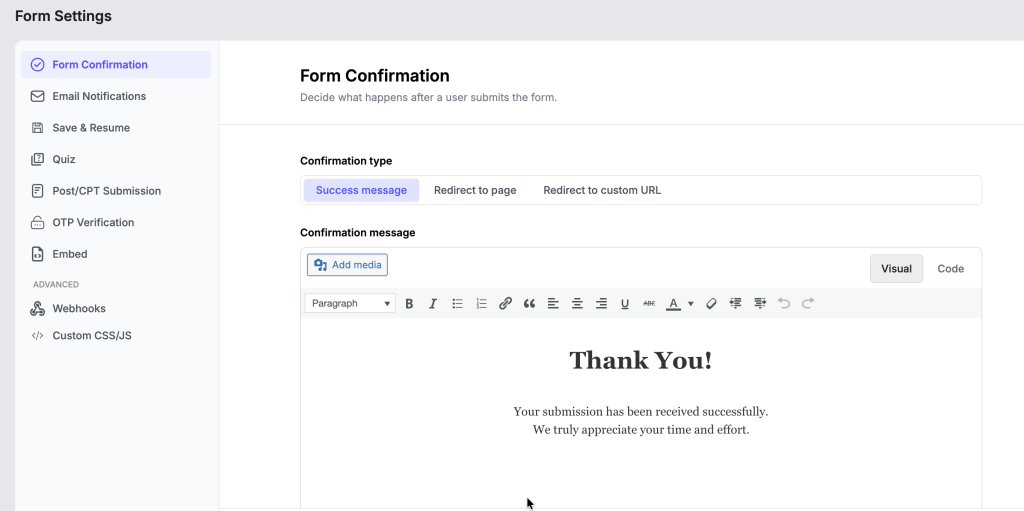This screenshot has width=1024, height=511.
Task: Click the Form Settings title
Action: pos(63,16)
